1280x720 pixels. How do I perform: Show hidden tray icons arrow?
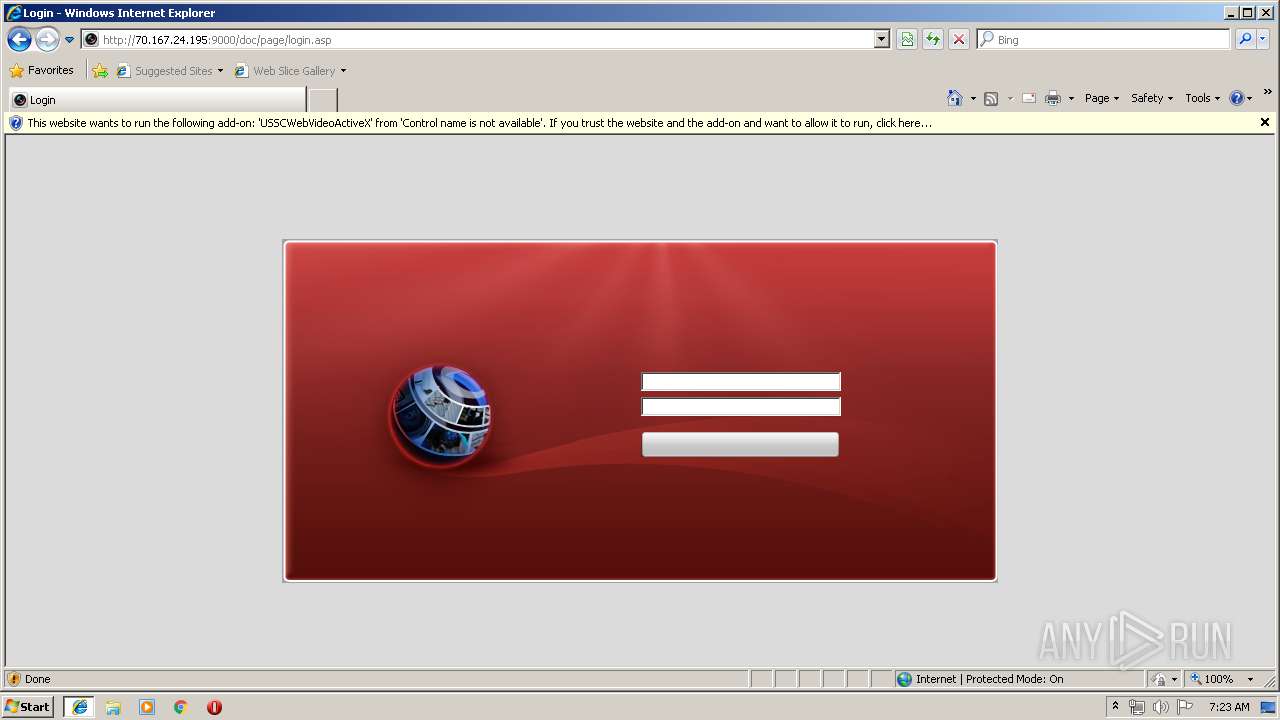tap(1115, 707)
